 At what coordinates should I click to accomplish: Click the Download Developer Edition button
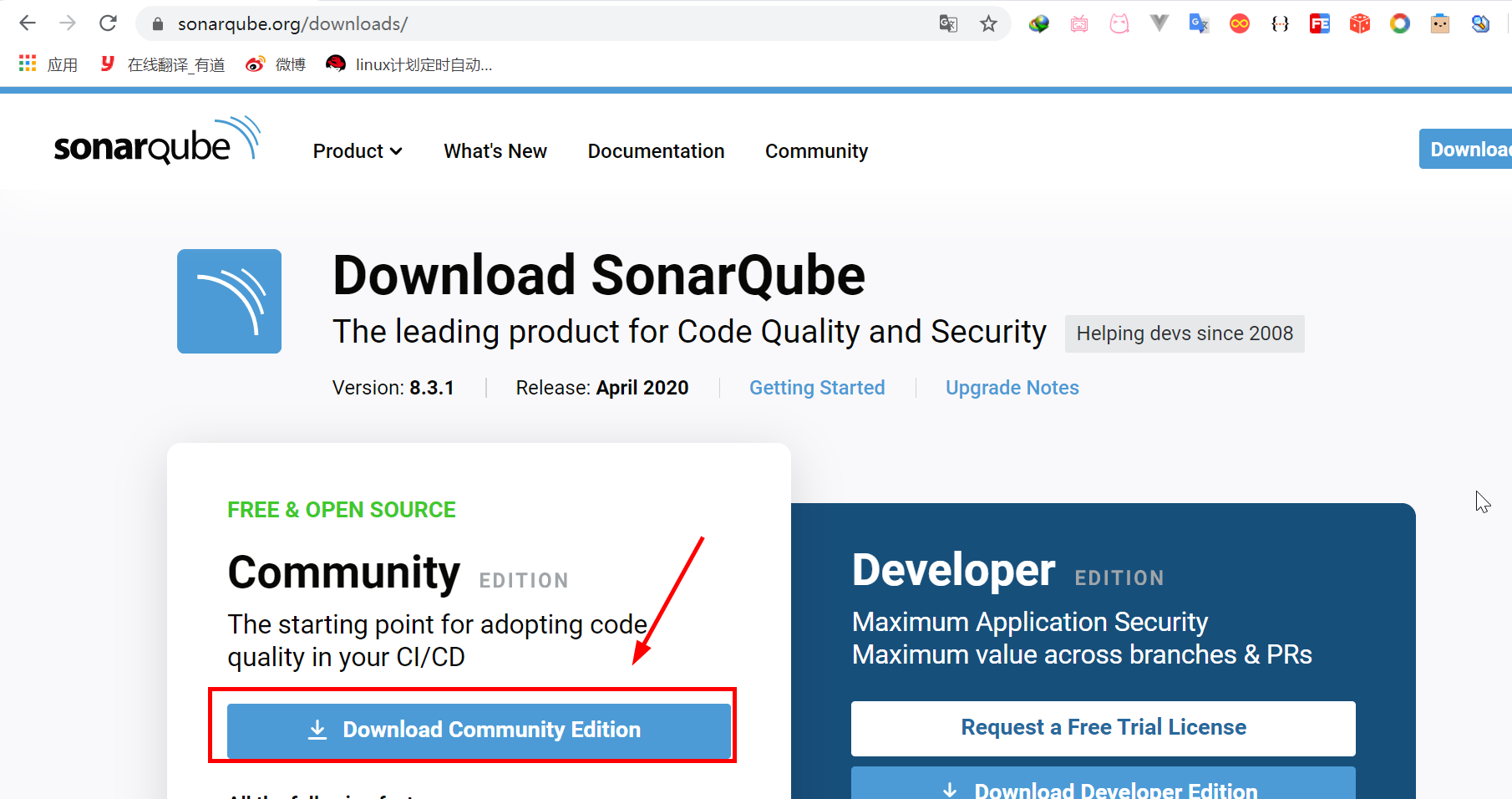(x=1103, y=784)
